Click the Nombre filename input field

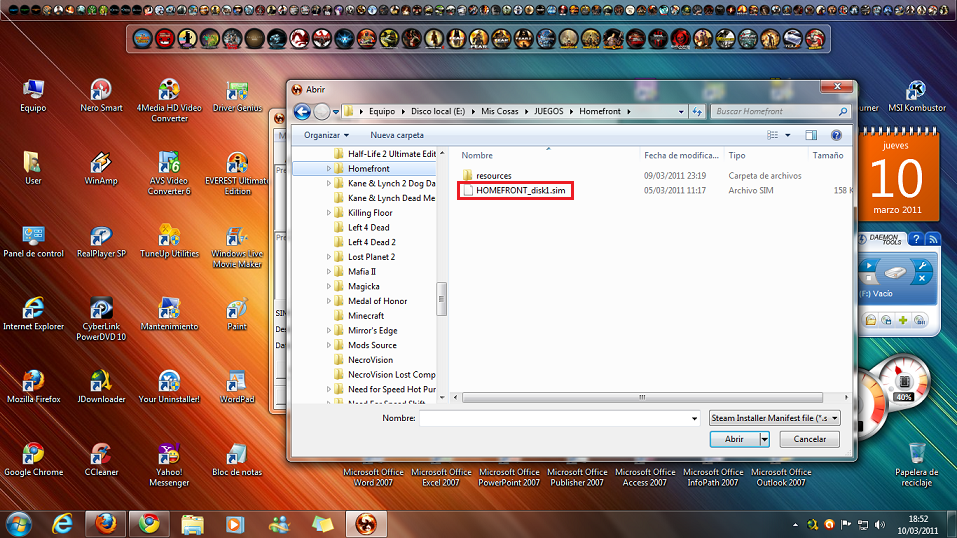tap(554, 418)
